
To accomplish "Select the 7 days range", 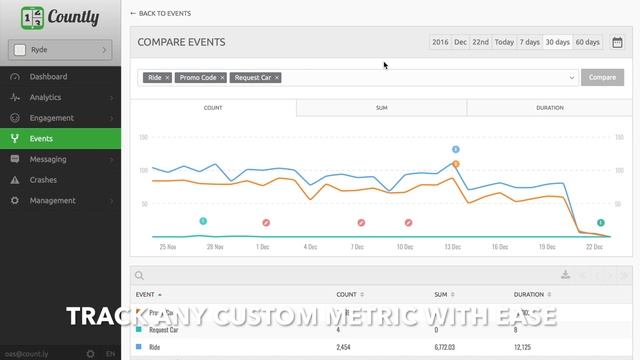I will [529, 42].
